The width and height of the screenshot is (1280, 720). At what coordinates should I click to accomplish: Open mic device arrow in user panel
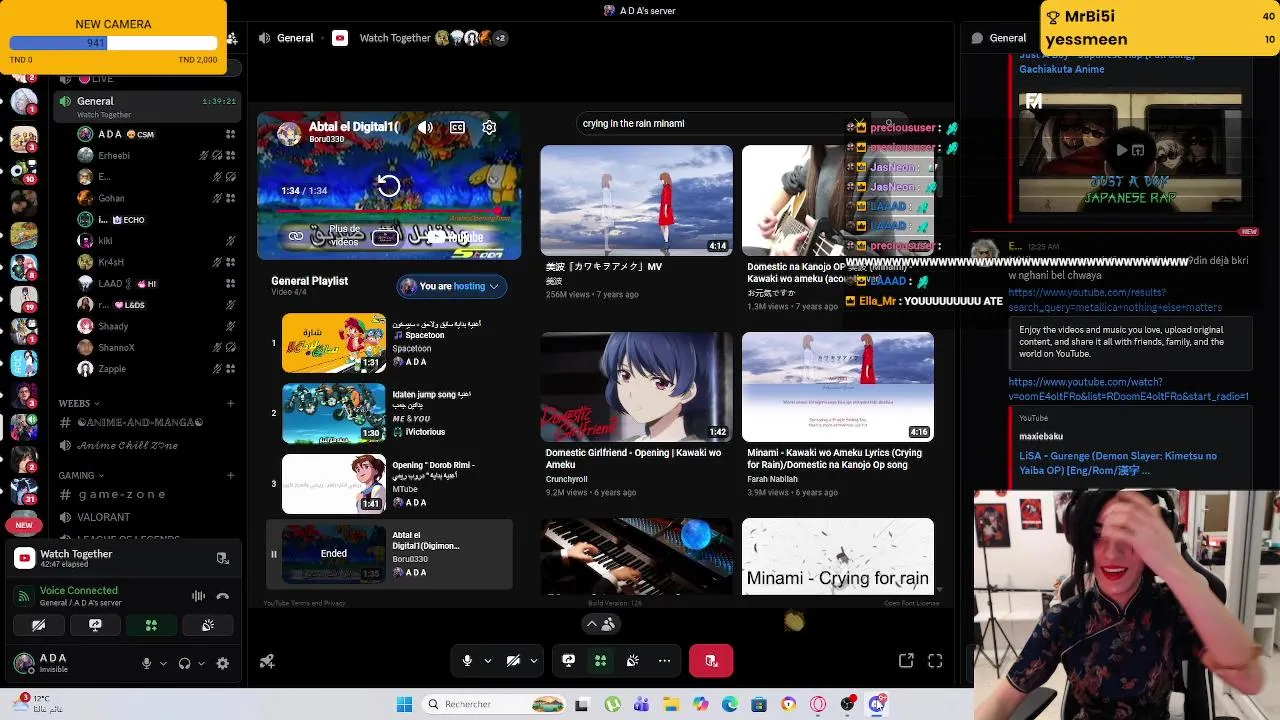coord(163,663)
